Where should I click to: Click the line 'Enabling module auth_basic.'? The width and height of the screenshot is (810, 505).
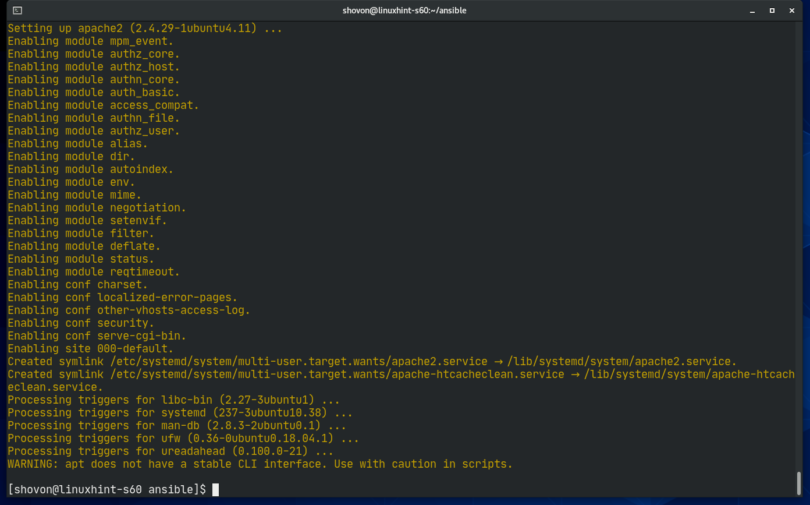[x=94, y=92]
